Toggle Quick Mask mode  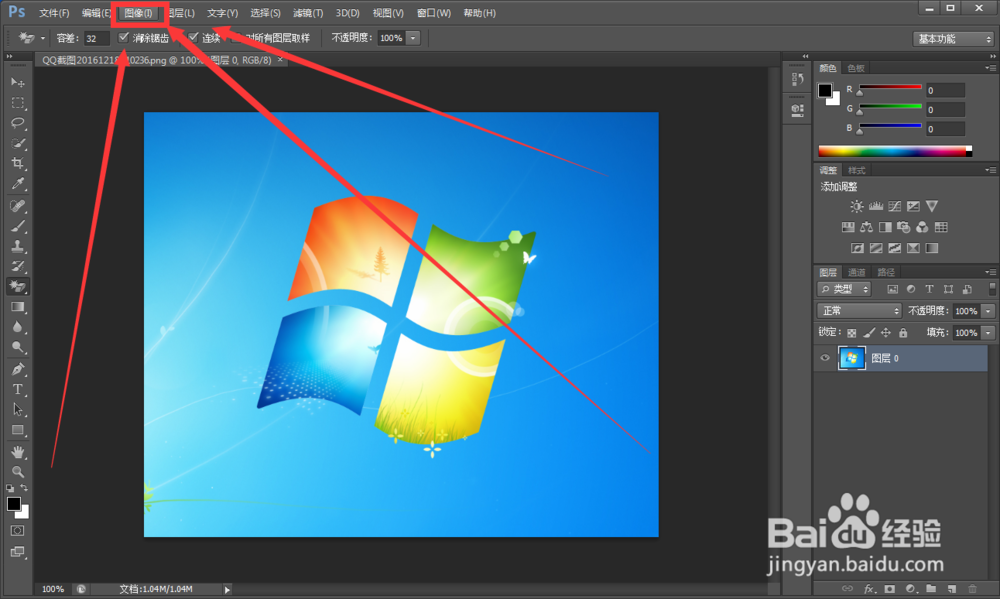[17, 531]
